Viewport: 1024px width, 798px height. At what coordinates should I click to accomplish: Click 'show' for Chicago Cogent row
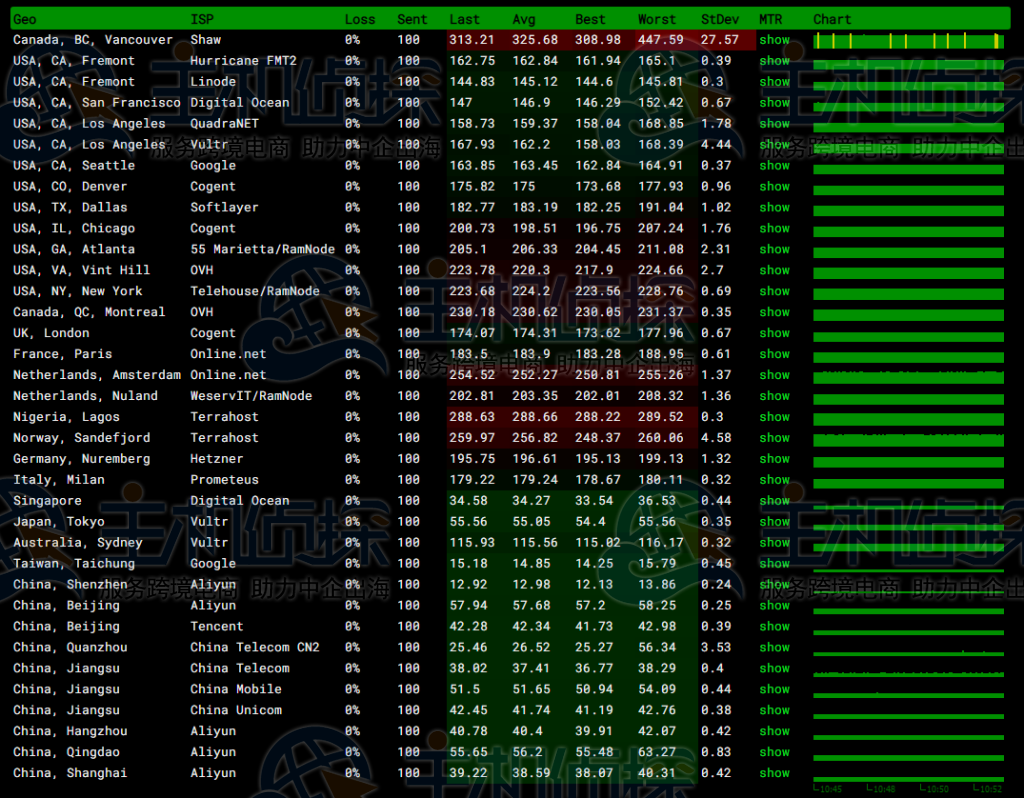[774, 228]
